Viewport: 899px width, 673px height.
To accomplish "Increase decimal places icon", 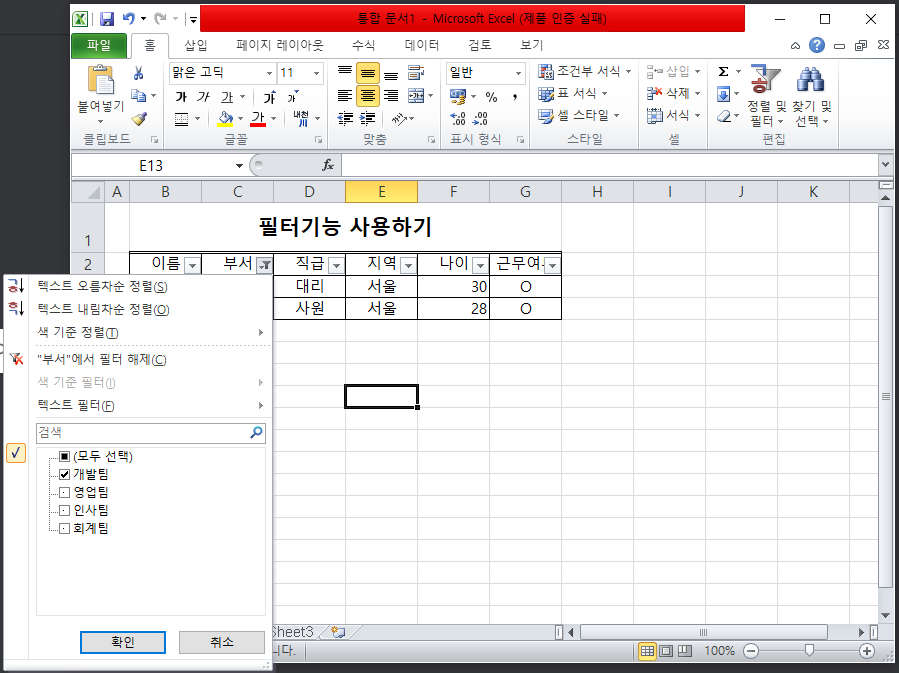I will pos(458,119).
